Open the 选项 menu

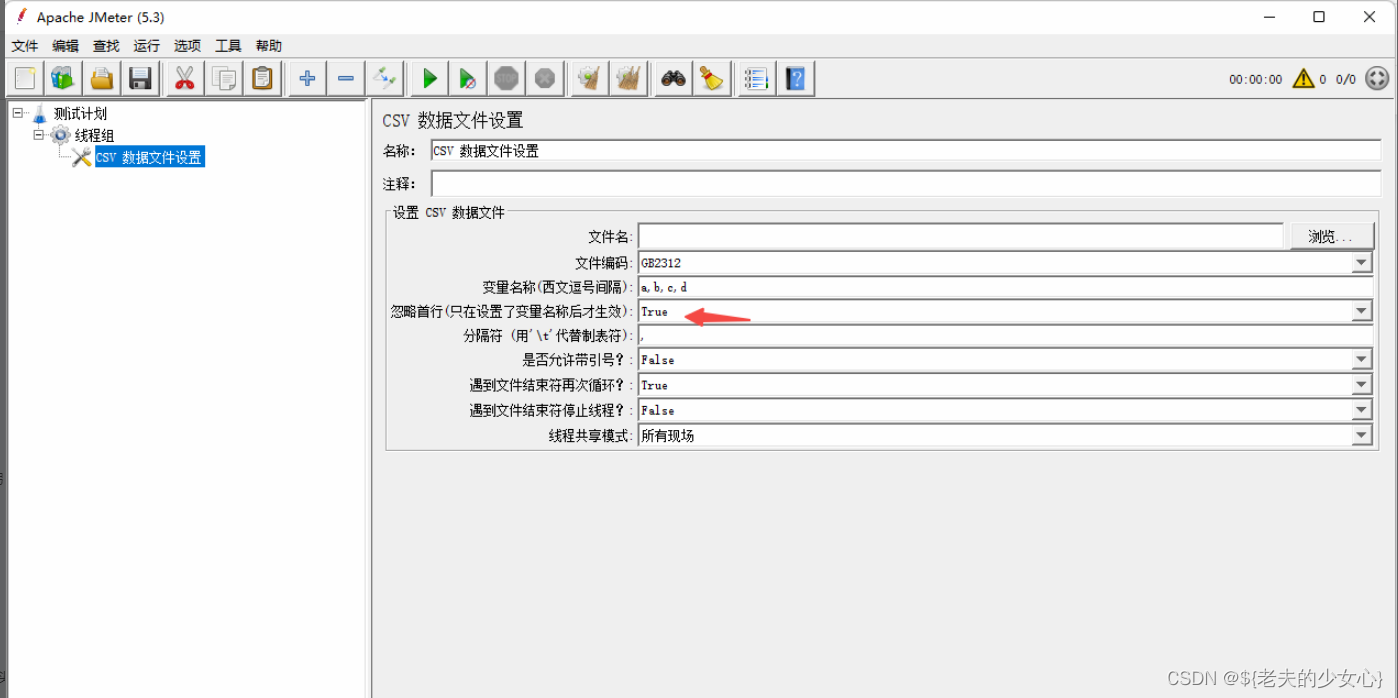(x=187, y=46)
